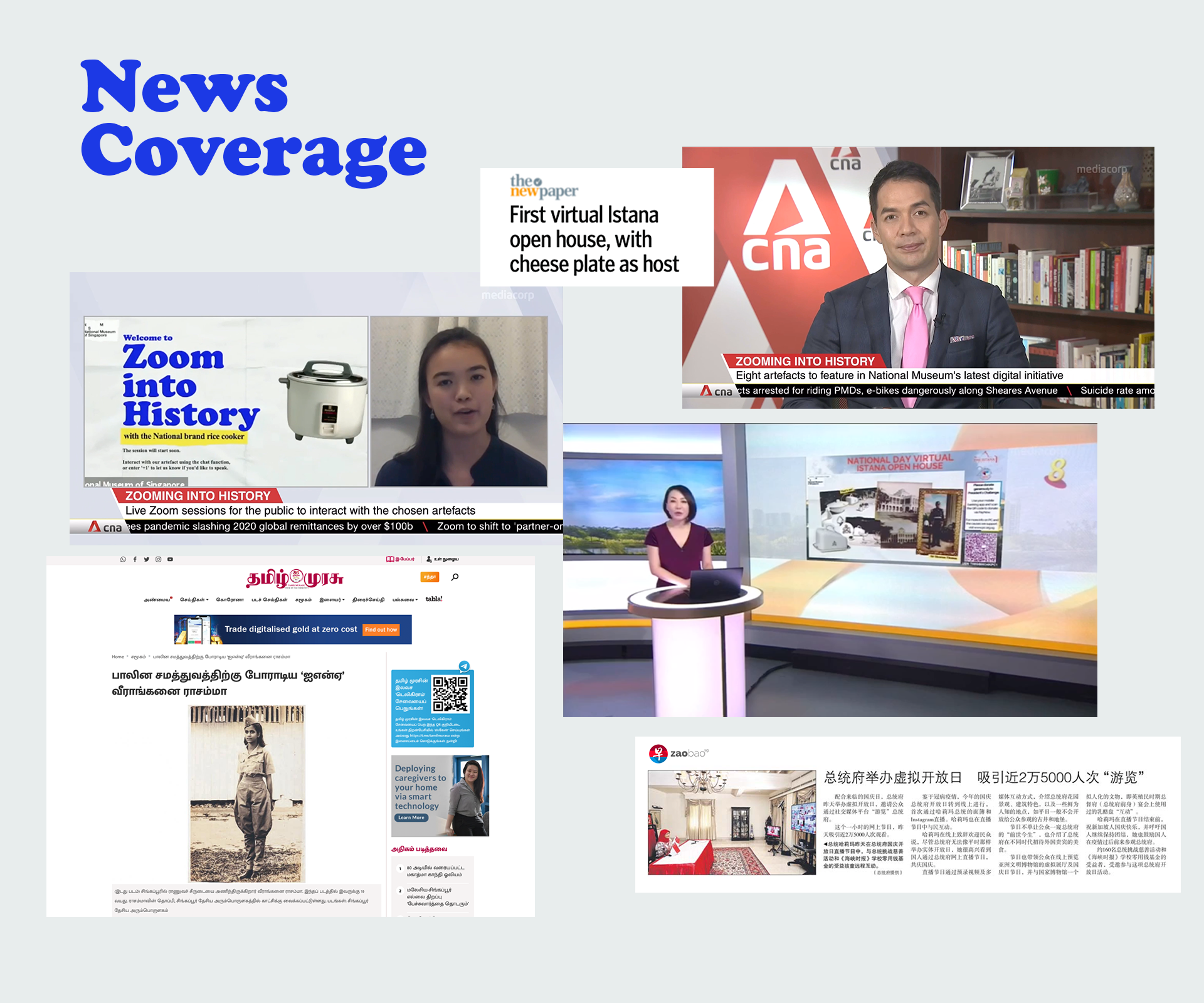The height and width of the screenshot is (1003, 1204).
Task: Open the திரைச்செய்தி navigation menu item
Action: click(368, 600)
